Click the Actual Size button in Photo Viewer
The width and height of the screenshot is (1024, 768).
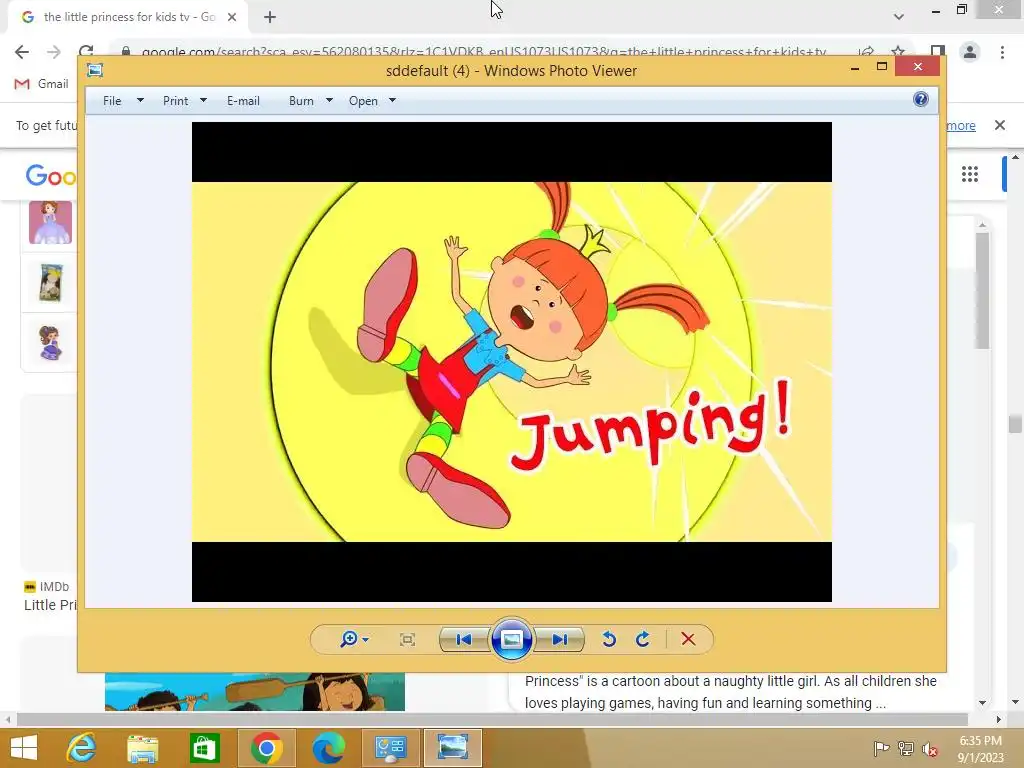(407, 639)
